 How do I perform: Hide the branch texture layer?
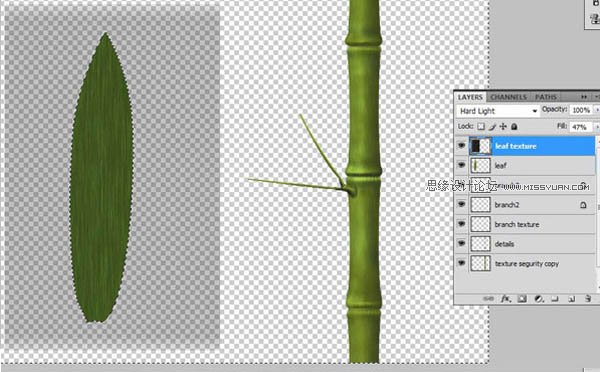pyautogui.click(x=461, y=224)
